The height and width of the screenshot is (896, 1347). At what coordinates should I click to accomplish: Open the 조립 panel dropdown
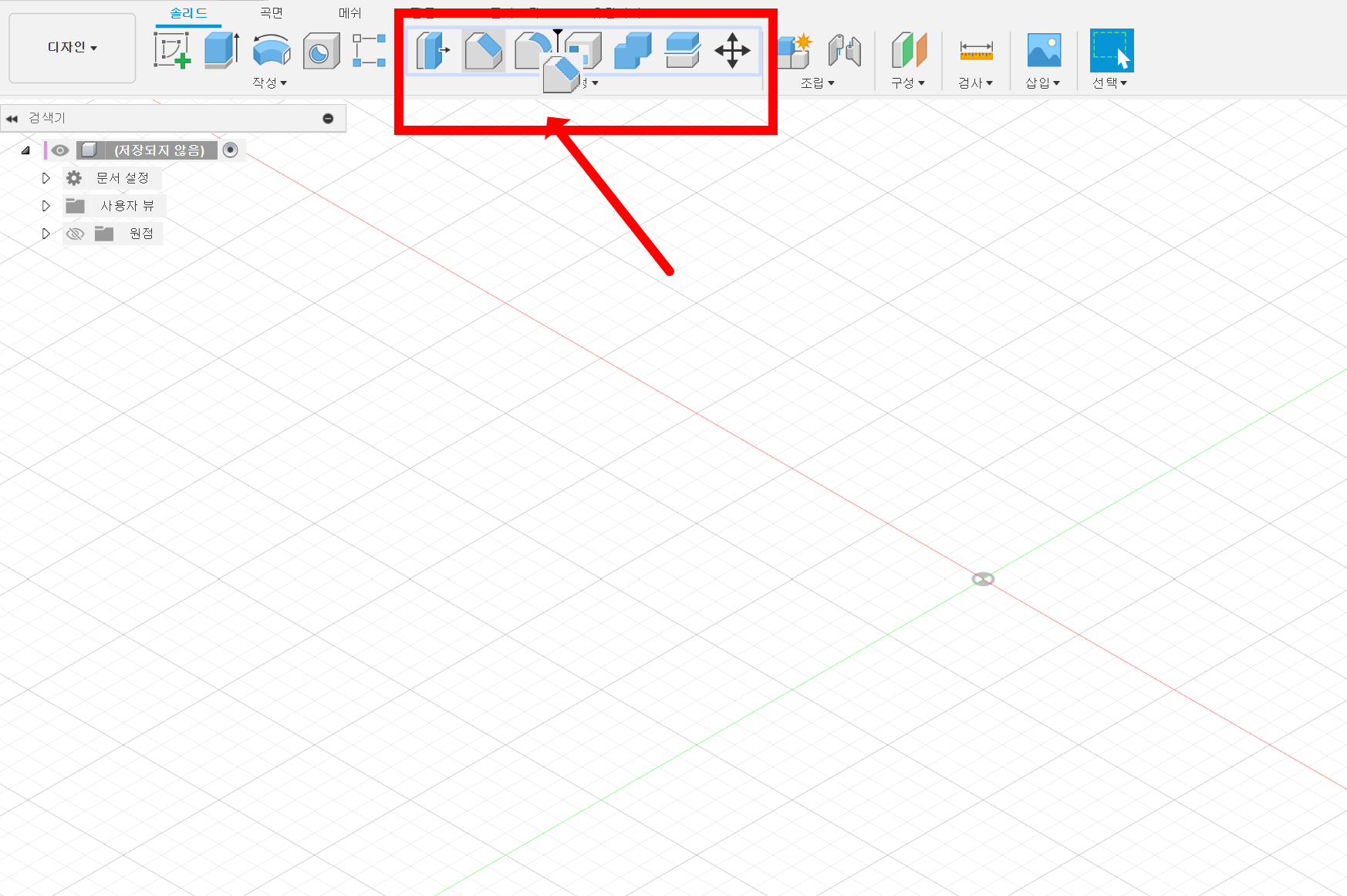(x=818, y=83)
